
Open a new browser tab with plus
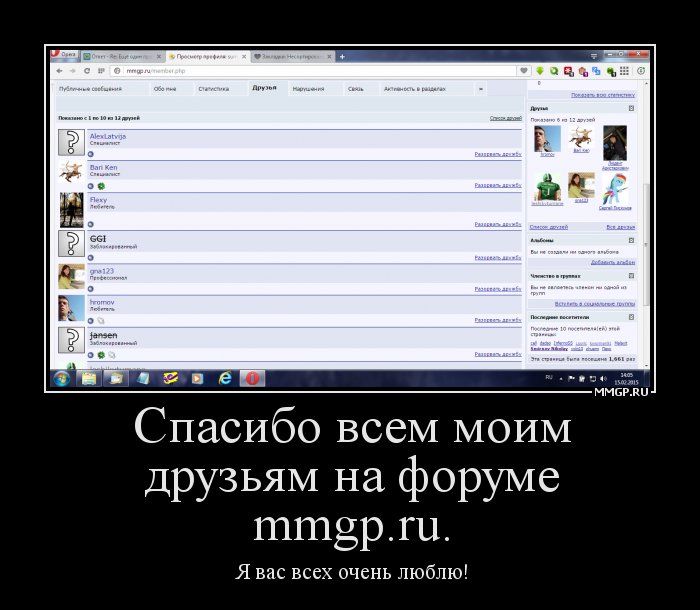pyautogui.click(x=342, y=57)
